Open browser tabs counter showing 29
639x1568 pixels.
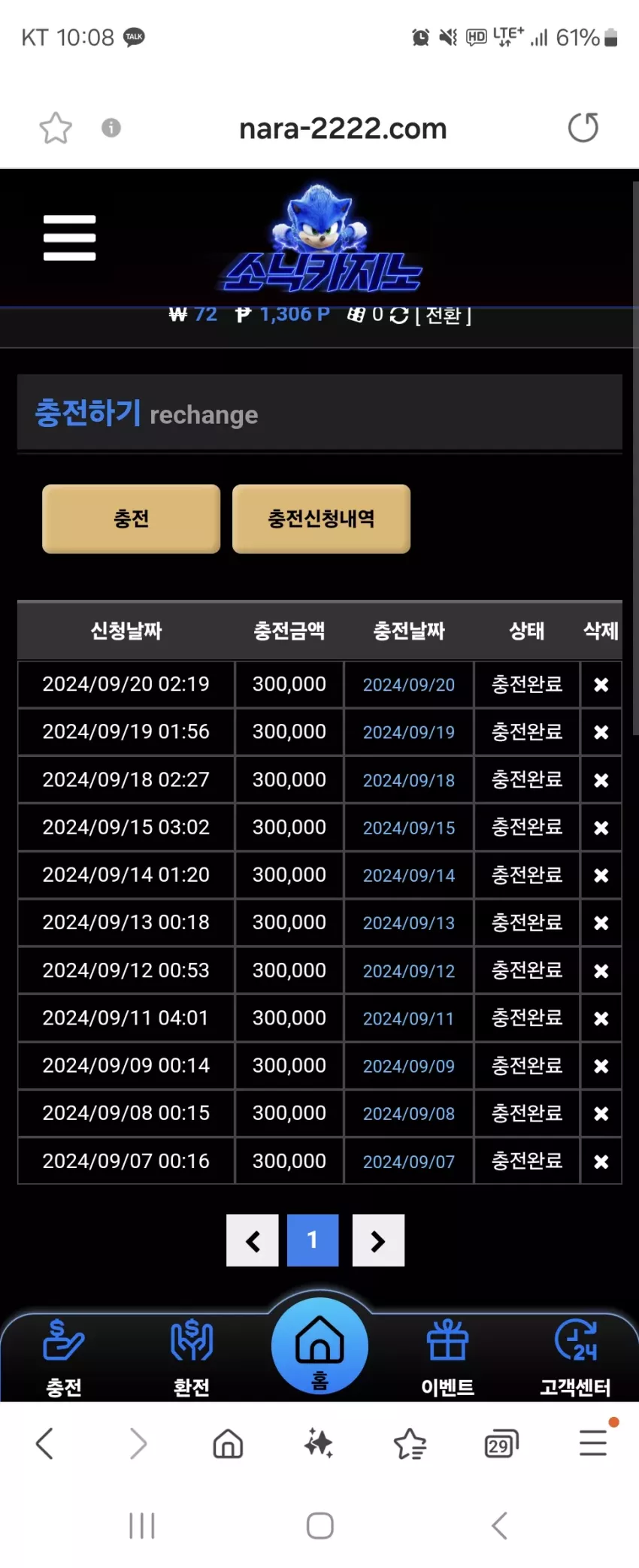[x=501, y=1443]
